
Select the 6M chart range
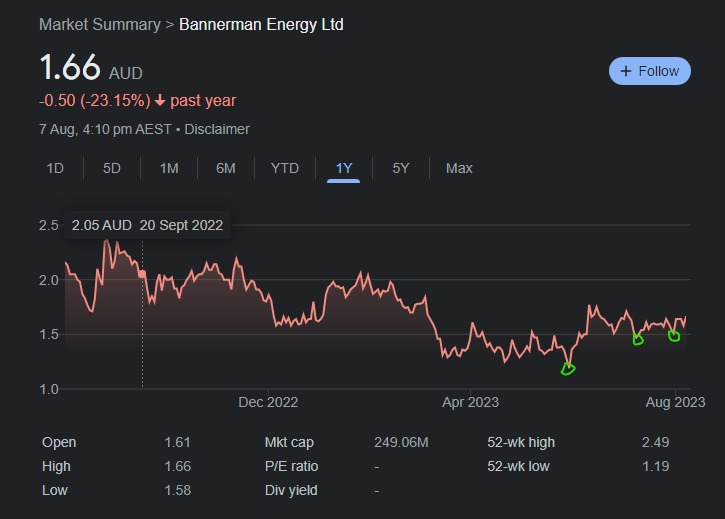pyautogui.click(x=226, y=168)
